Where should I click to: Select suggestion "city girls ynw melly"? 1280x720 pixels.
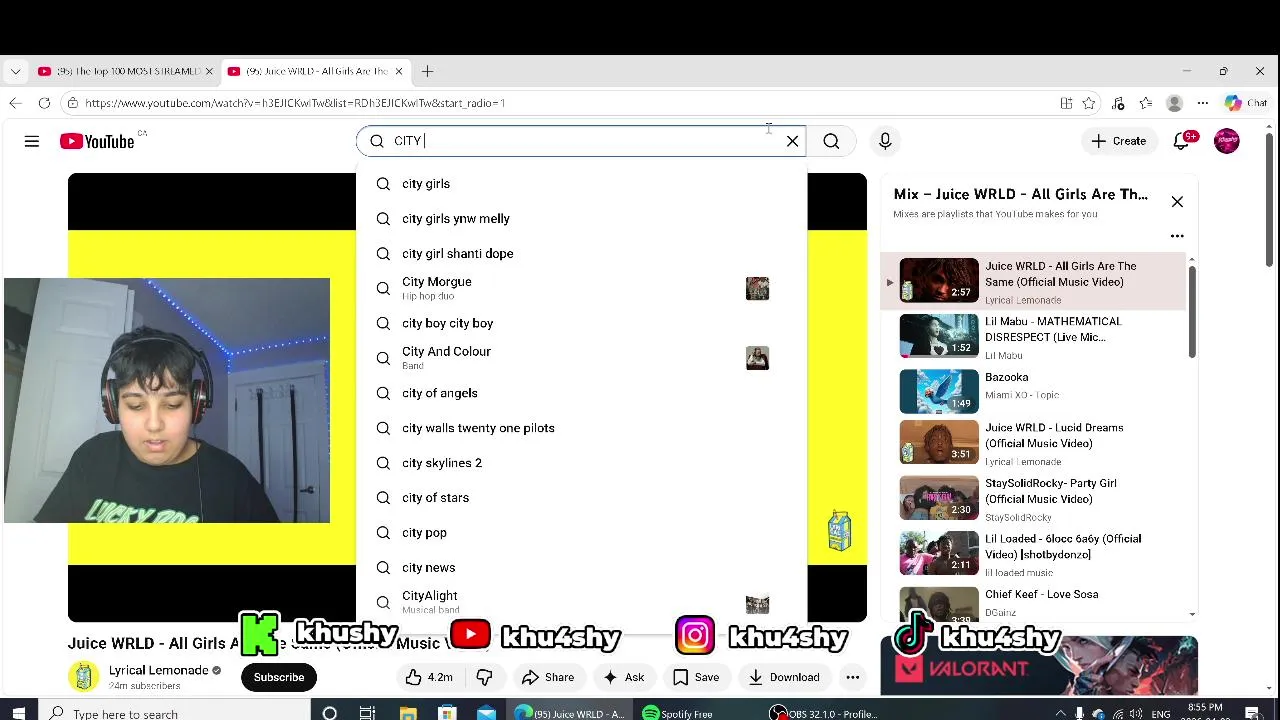(x=581, y=219)
